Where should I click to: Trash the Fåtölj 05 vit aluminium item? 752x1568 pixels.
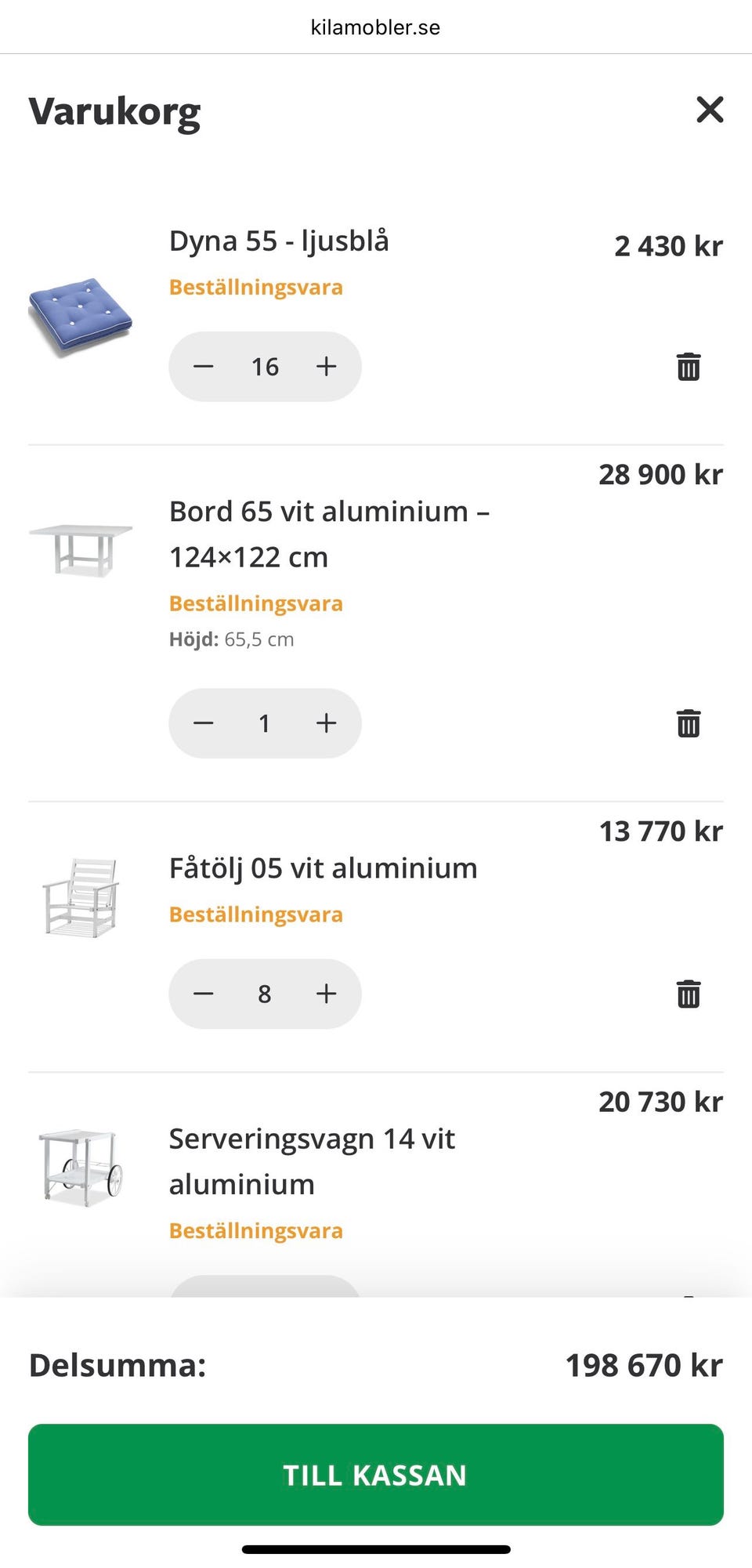click(689, 994)
